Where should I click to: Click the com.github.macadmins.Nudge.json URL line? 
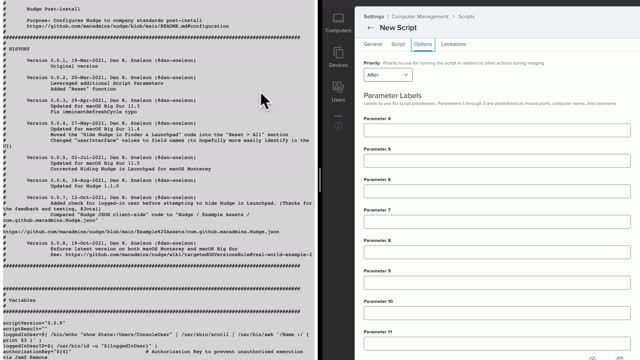[x=141, y=232]
